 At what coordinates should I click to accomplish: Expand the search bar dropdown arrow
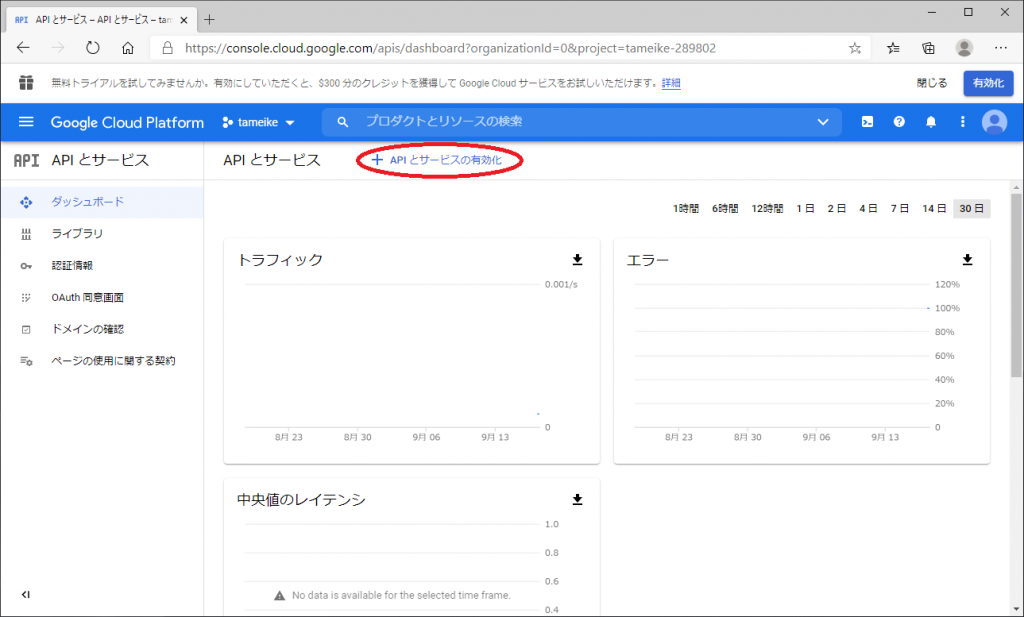tap(823, 122)
